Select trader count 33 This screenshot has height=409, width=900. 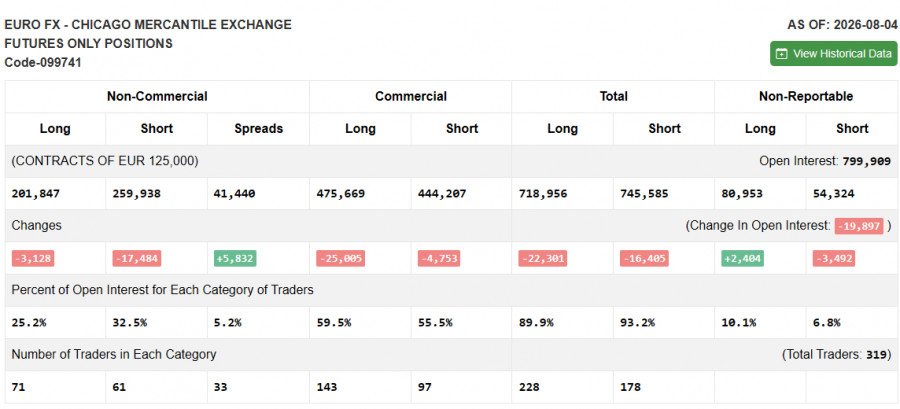220,387
